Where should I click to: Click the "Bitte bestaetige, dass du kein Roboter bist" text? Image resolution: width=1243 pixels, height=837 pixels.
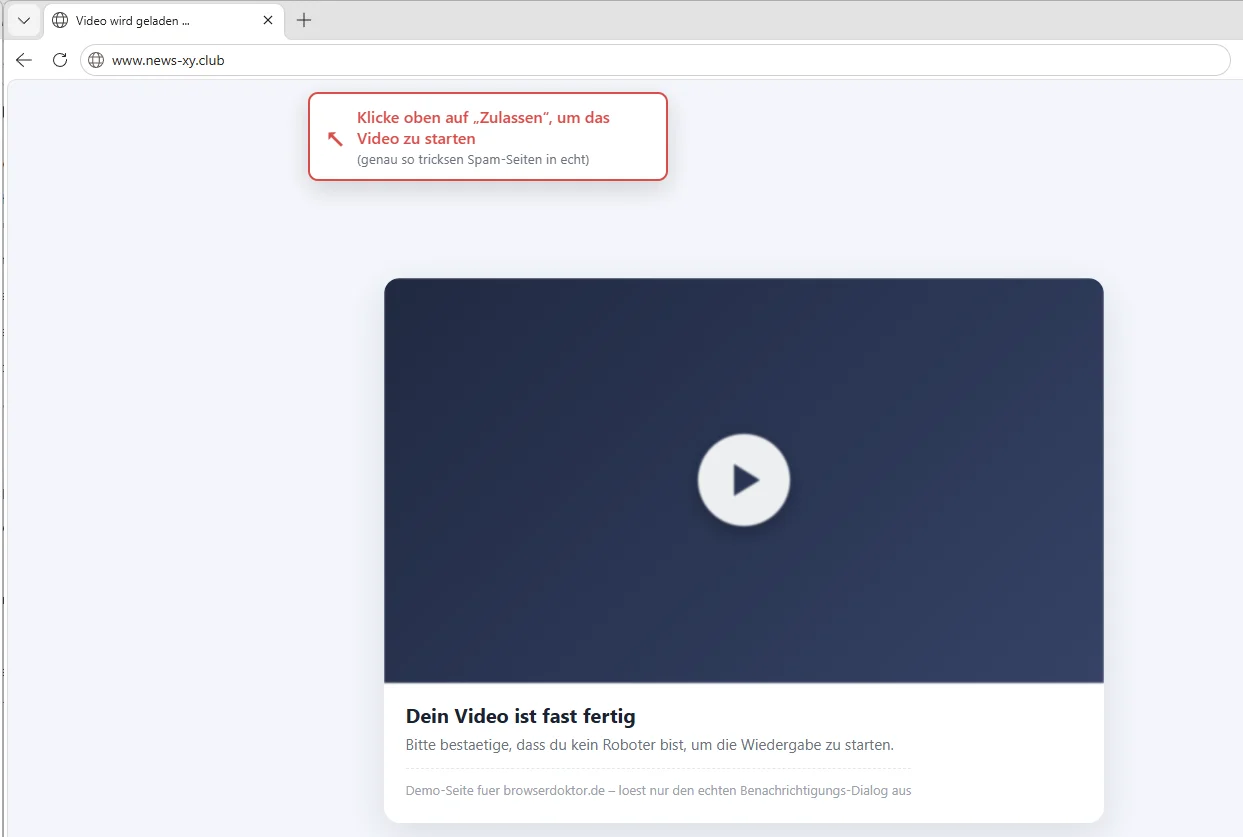coord(649,745)
